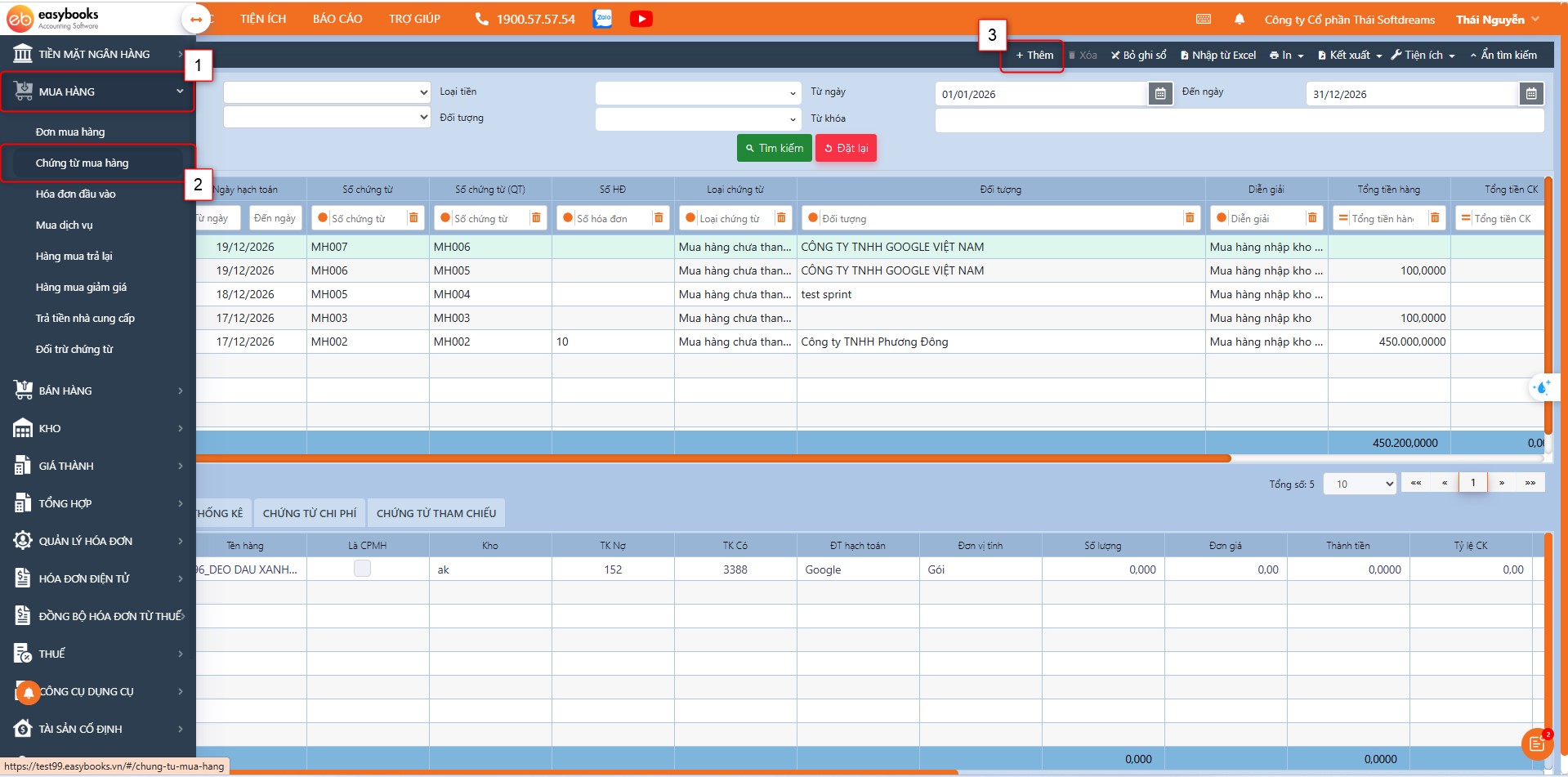The height and width of the screenshot is (777, 1568).
Task: Click the Zalo chat icon in header
Action: coord(602,19)
